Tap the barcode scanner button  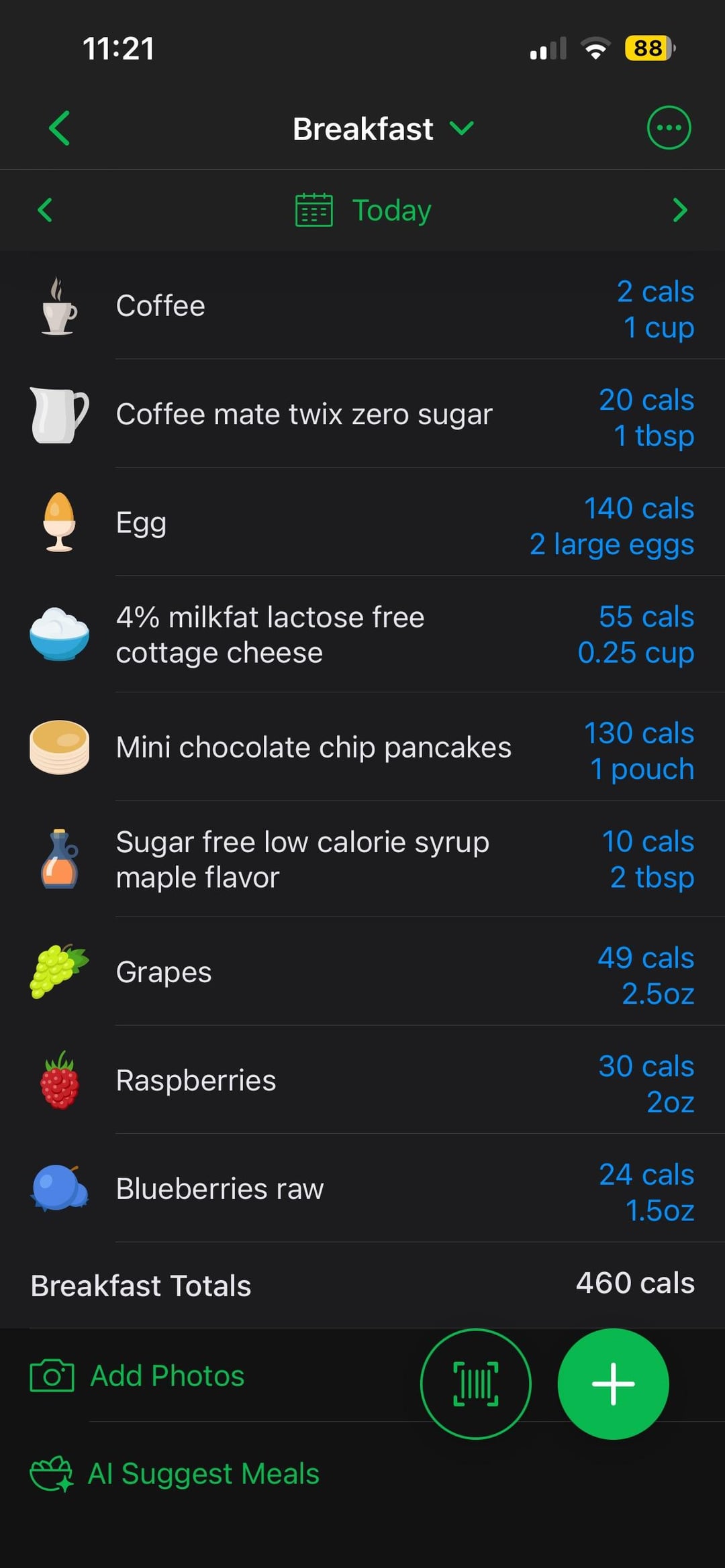click(475, 1383)
